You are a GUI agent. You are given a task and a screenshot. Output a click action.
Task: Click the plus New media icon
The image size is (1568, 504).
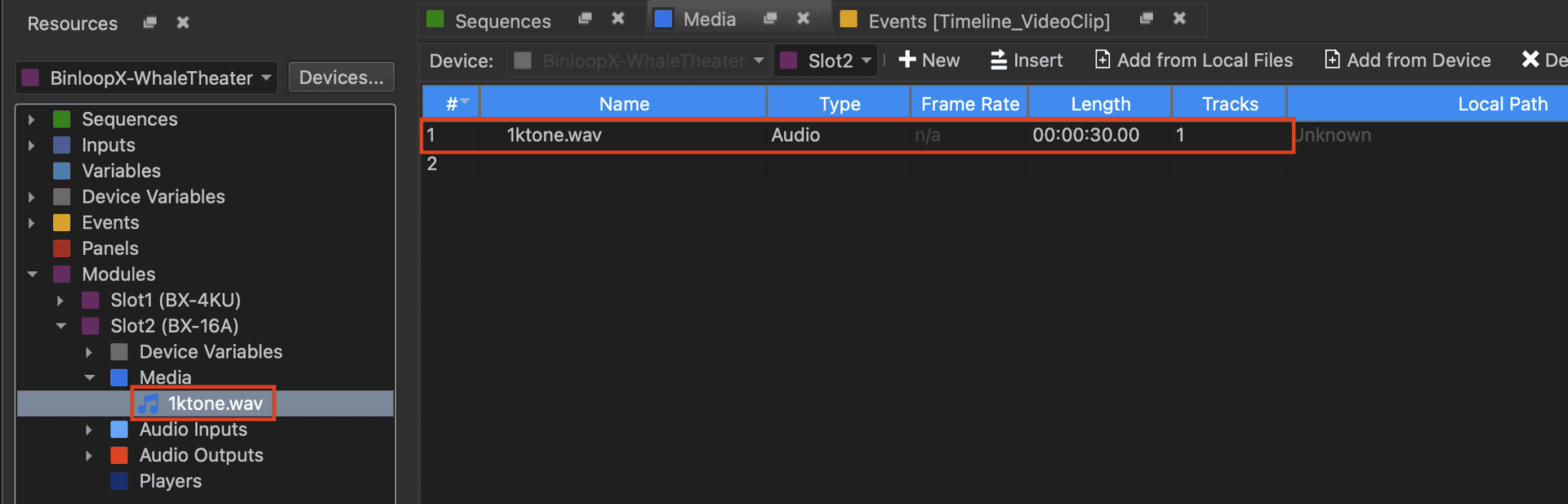[906, 60]
